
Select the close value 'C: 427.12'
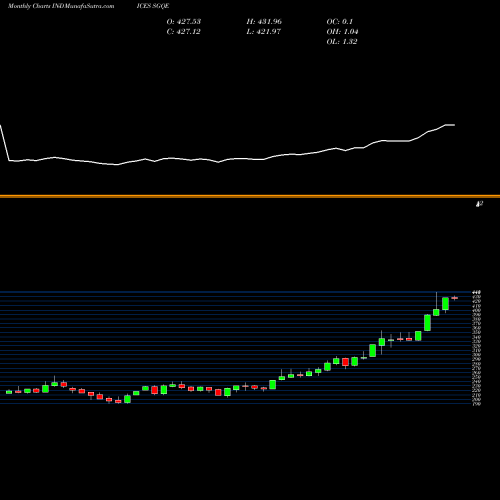click(184, 32)
